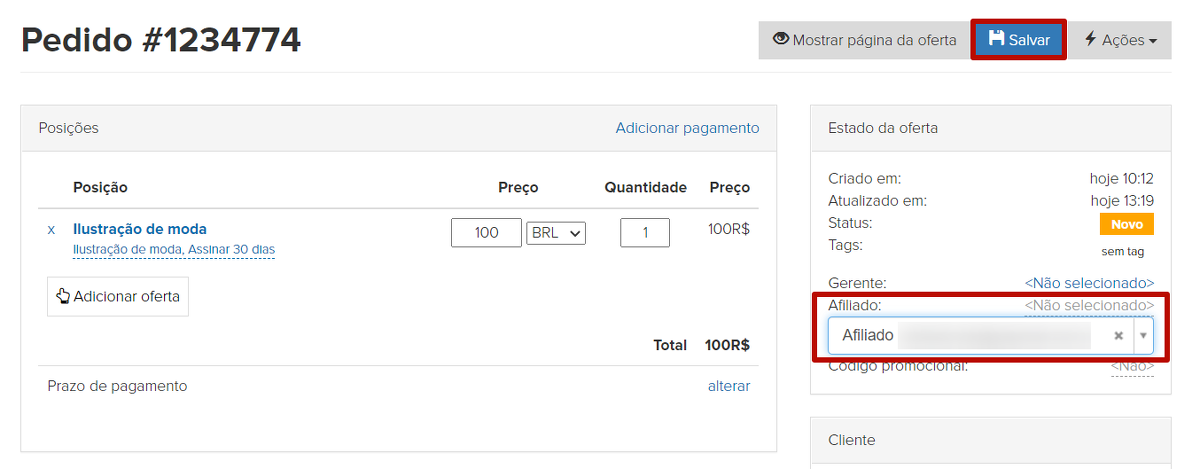Screen dimensions: 1200x469
Task: Open the BRL currency dropdown
Action: tap(556, 233)
